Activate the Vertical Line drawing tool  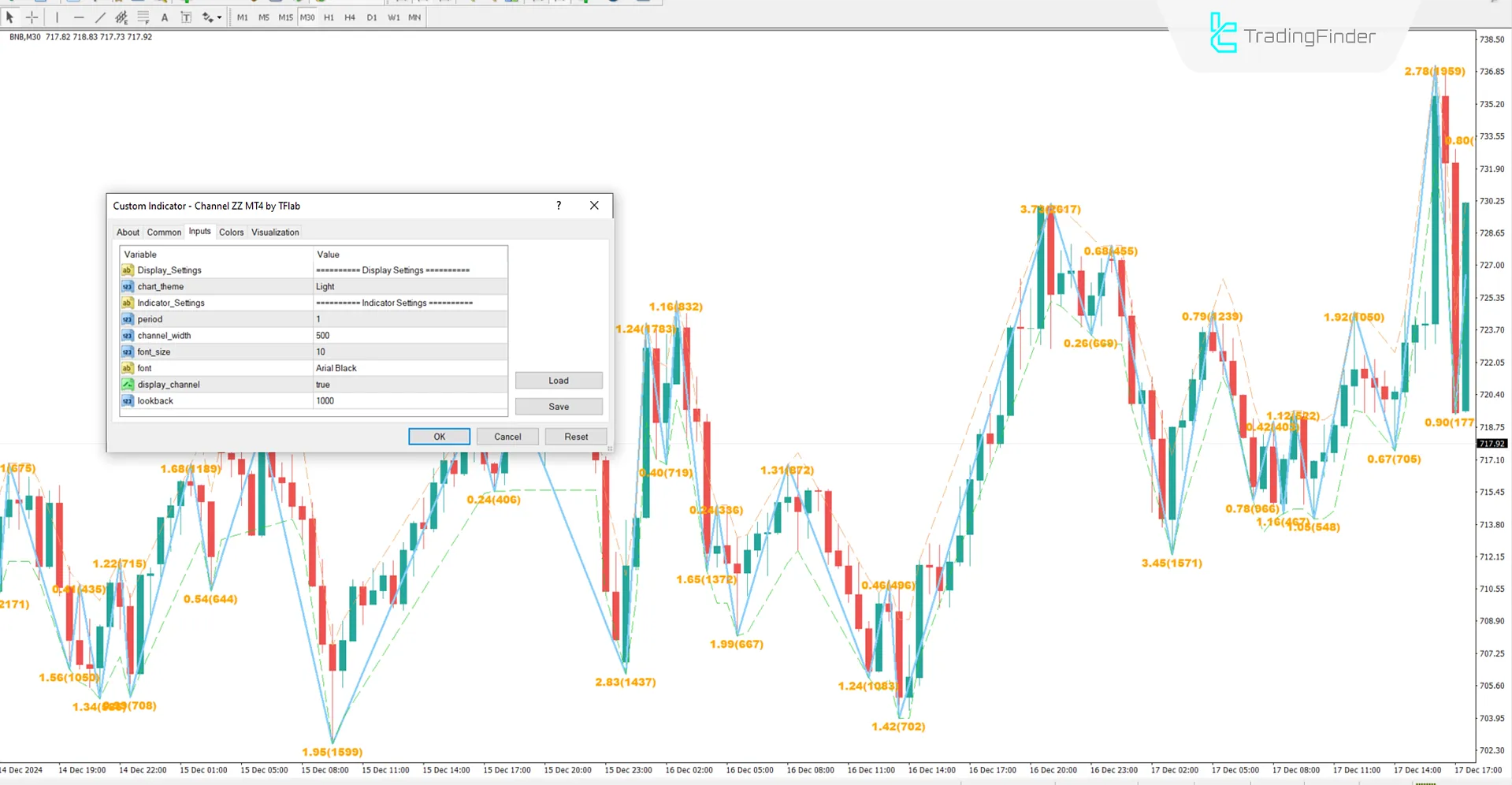pos(58,17)
